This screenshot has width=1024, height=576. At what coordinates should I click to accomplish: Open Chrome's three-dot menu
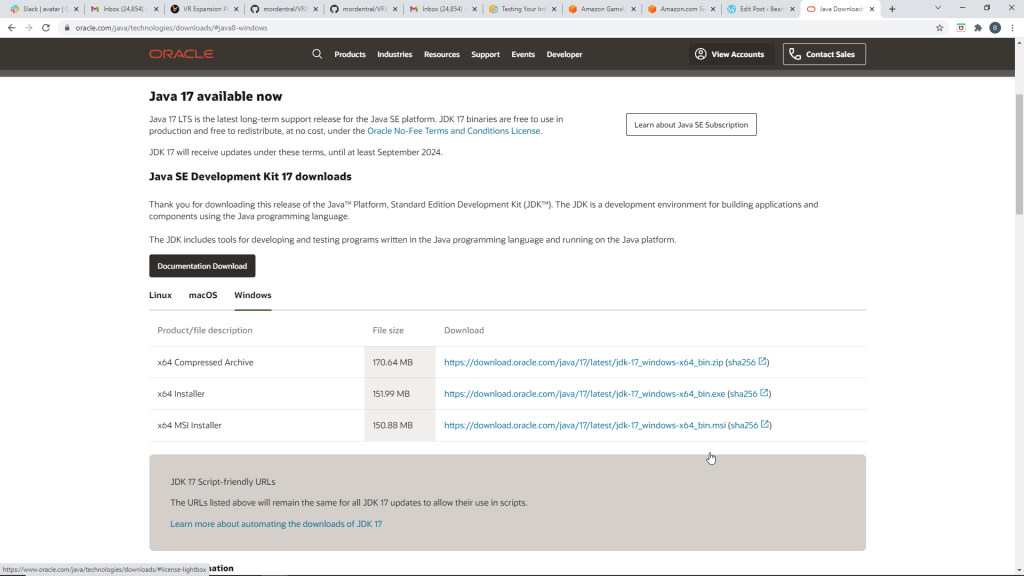tap(1013, 28)
